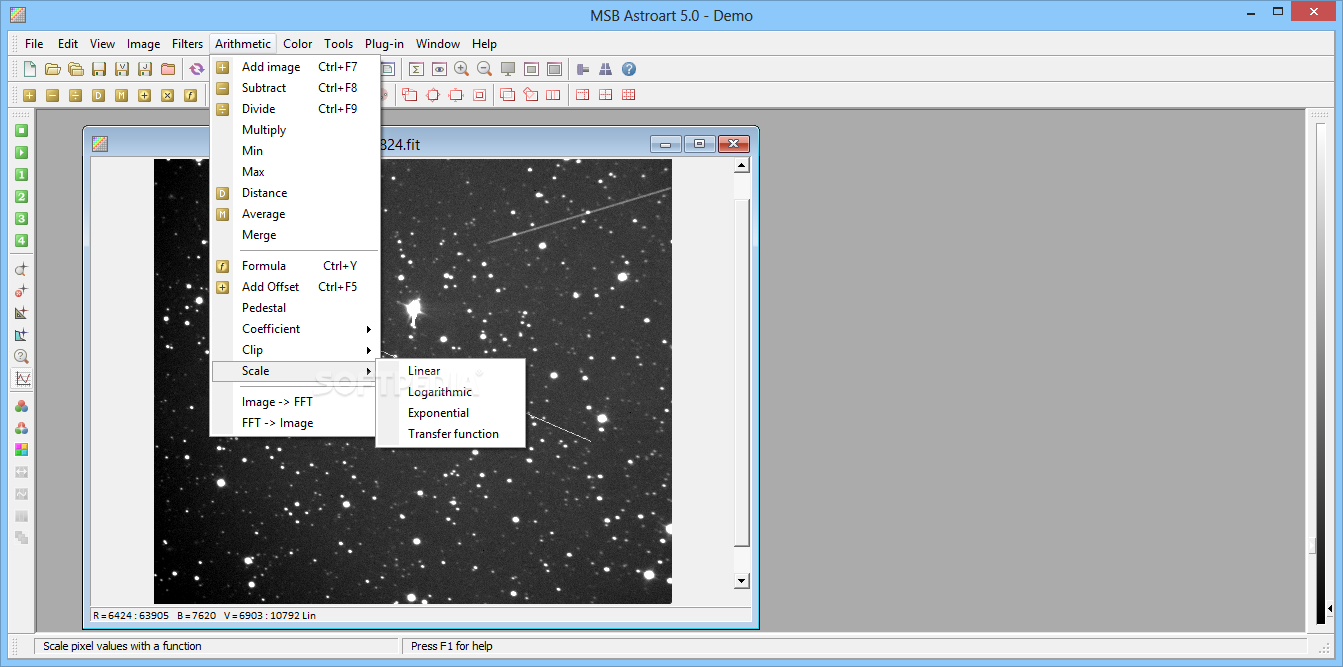Screen dimensions: 1343x667
Task: Click the image window scroll up arrow
Action: point(741,166)
